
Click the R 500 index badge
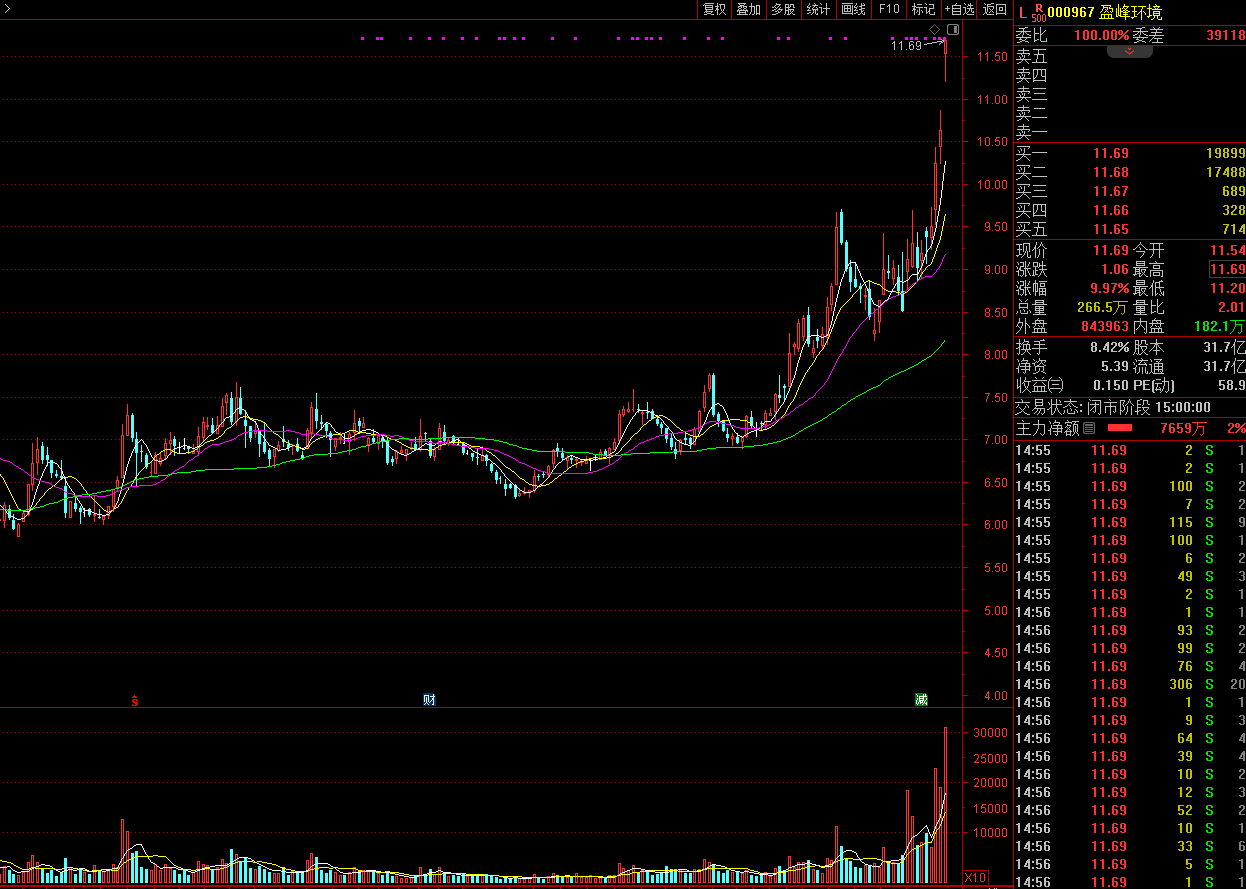1038,13
